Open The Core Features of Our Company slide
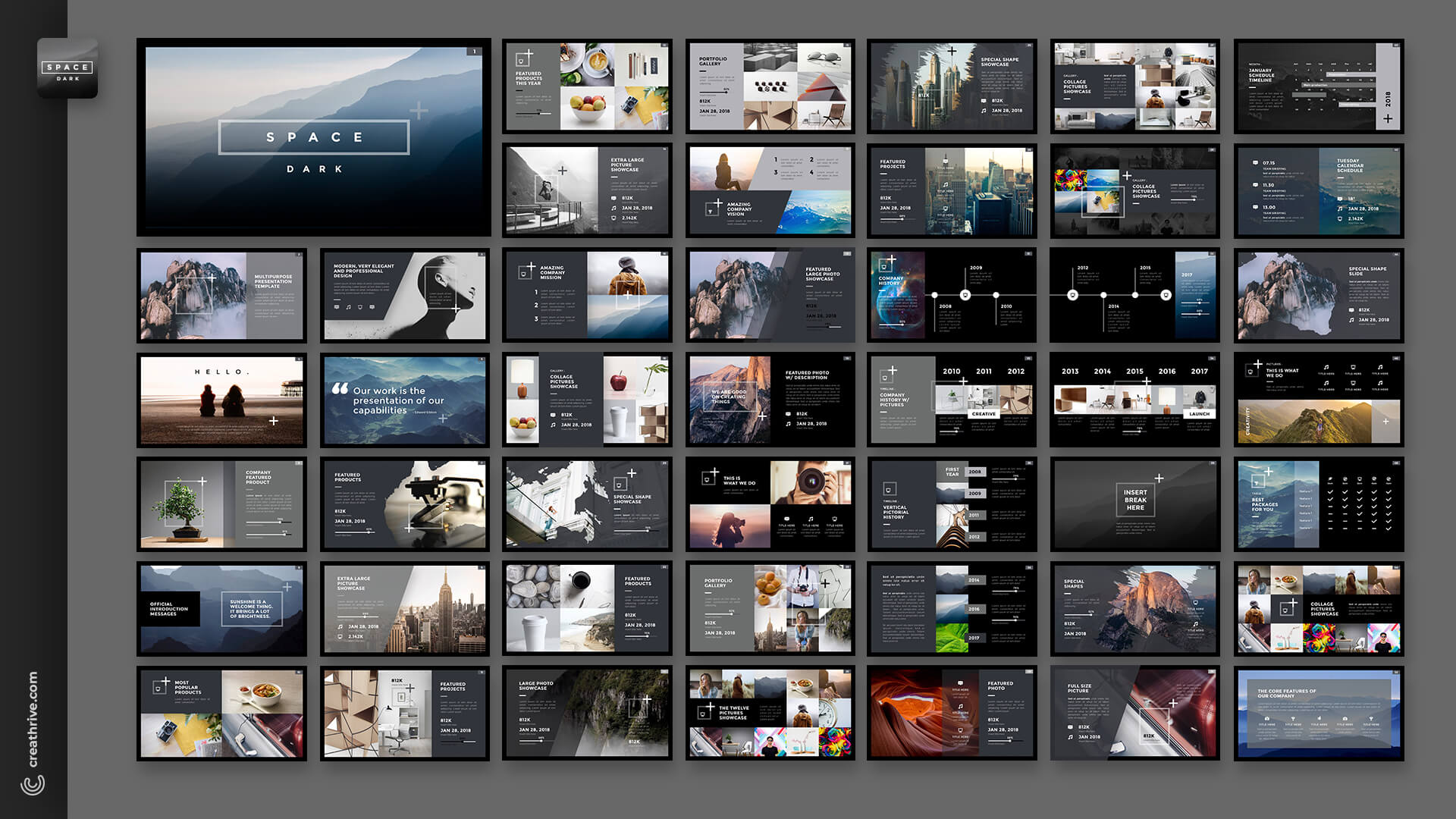1456x819 pixels. click(1318, 713)
